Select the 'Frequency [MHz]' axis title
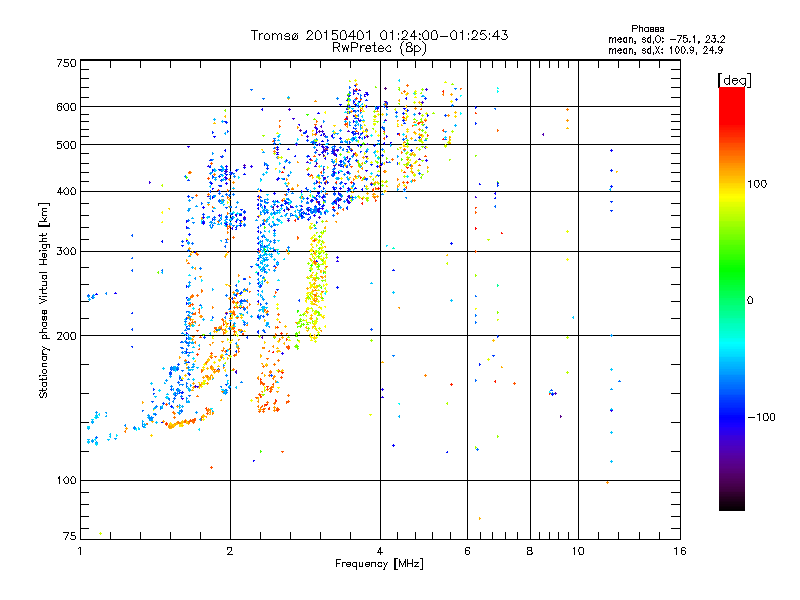This screenshot has height=600, width=800. pos(379,564)
